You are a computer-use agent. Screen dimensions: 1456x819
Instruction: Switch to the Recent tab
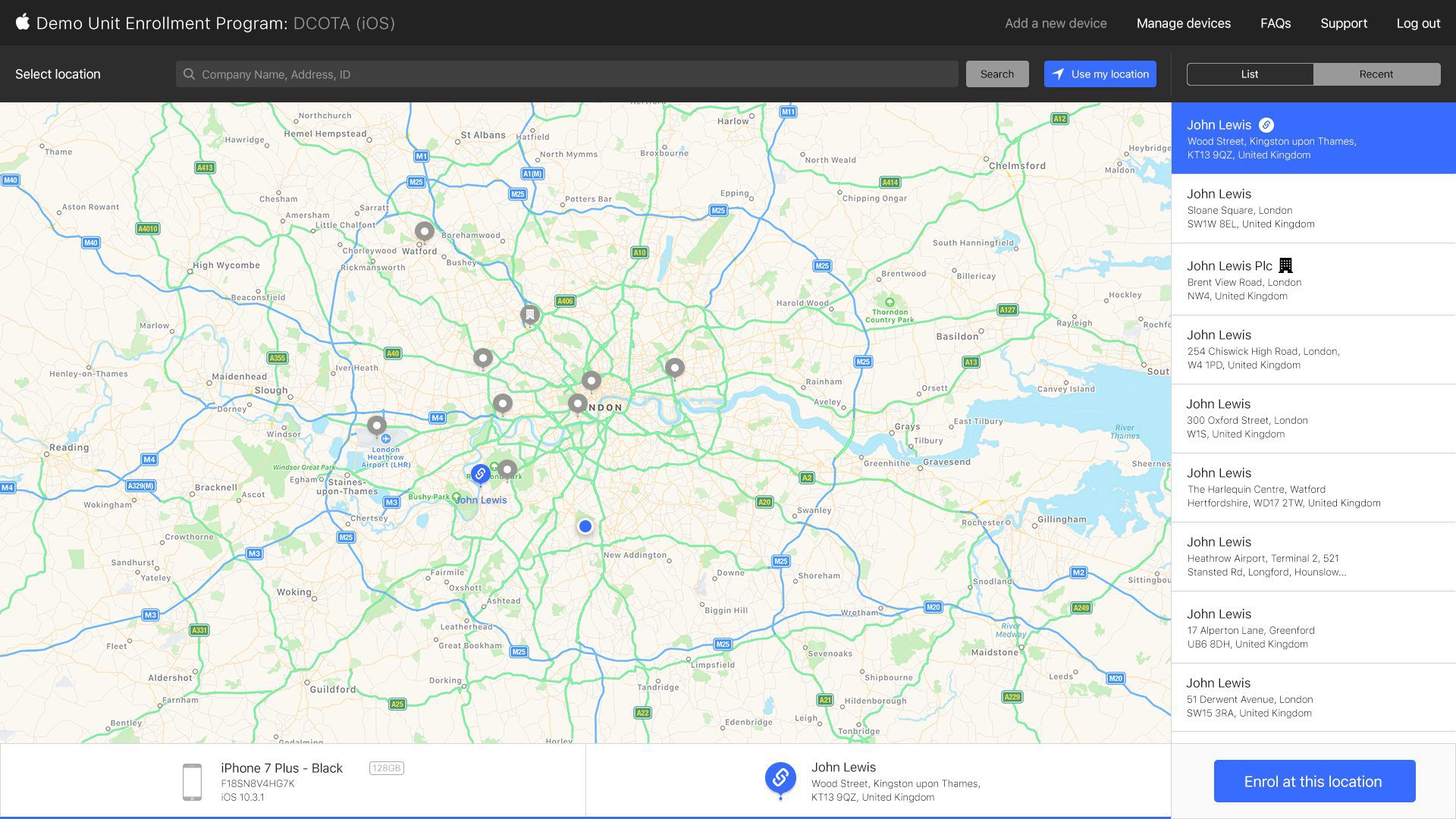click(x=1376, y=74)
